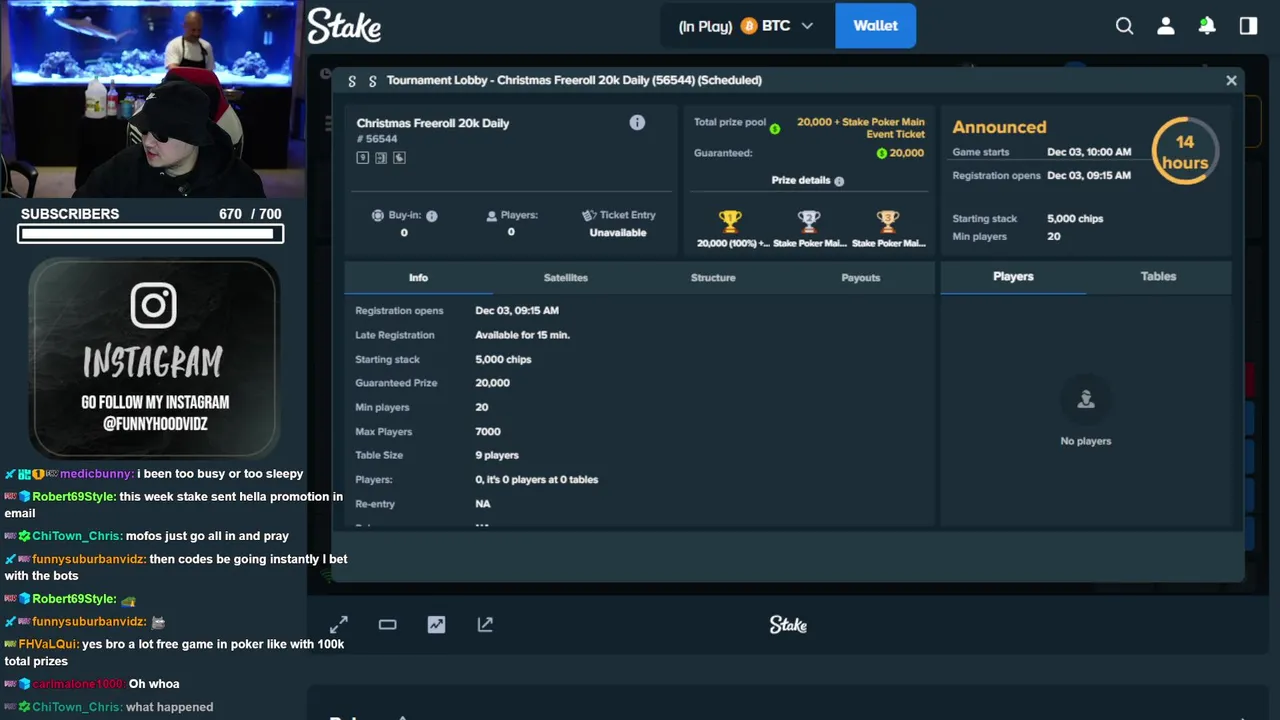The image size is (1280, 720).
Task: Click the subscribers progress bar
Action: 150,233
